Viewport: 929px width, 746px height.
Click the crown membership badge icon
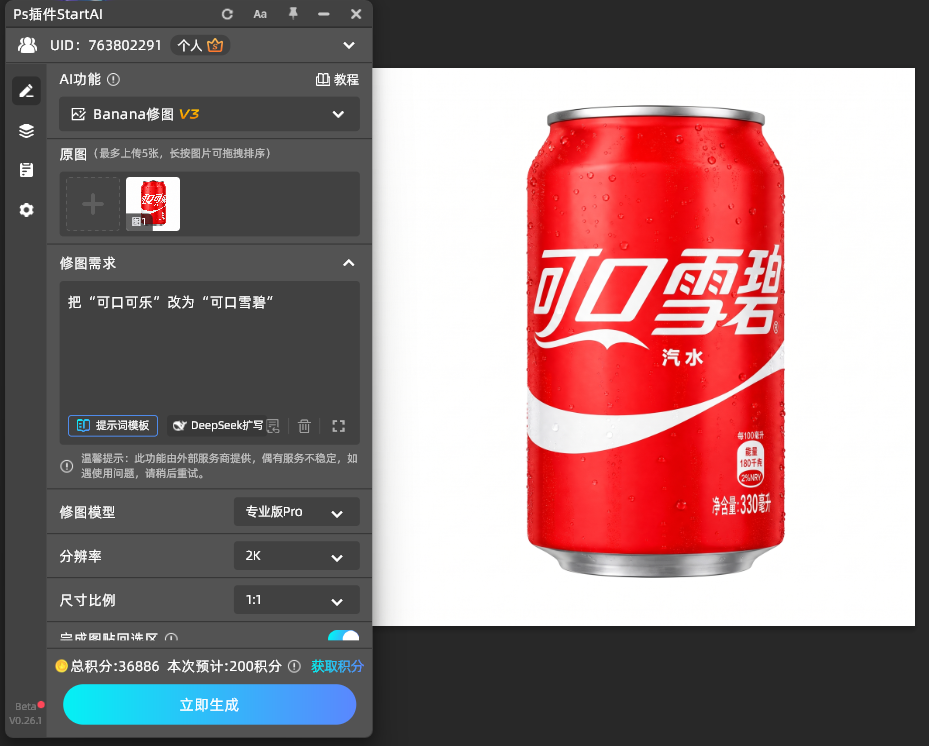point(215,45)
